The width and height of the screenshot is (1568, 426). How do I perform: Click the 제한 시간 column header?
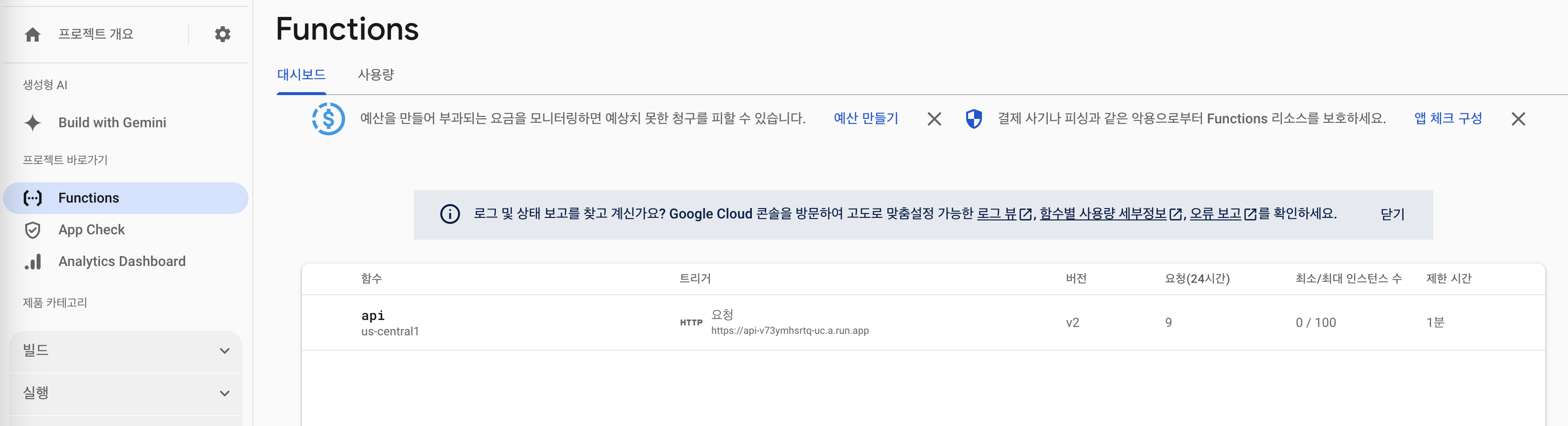[x=1449, y=278]
